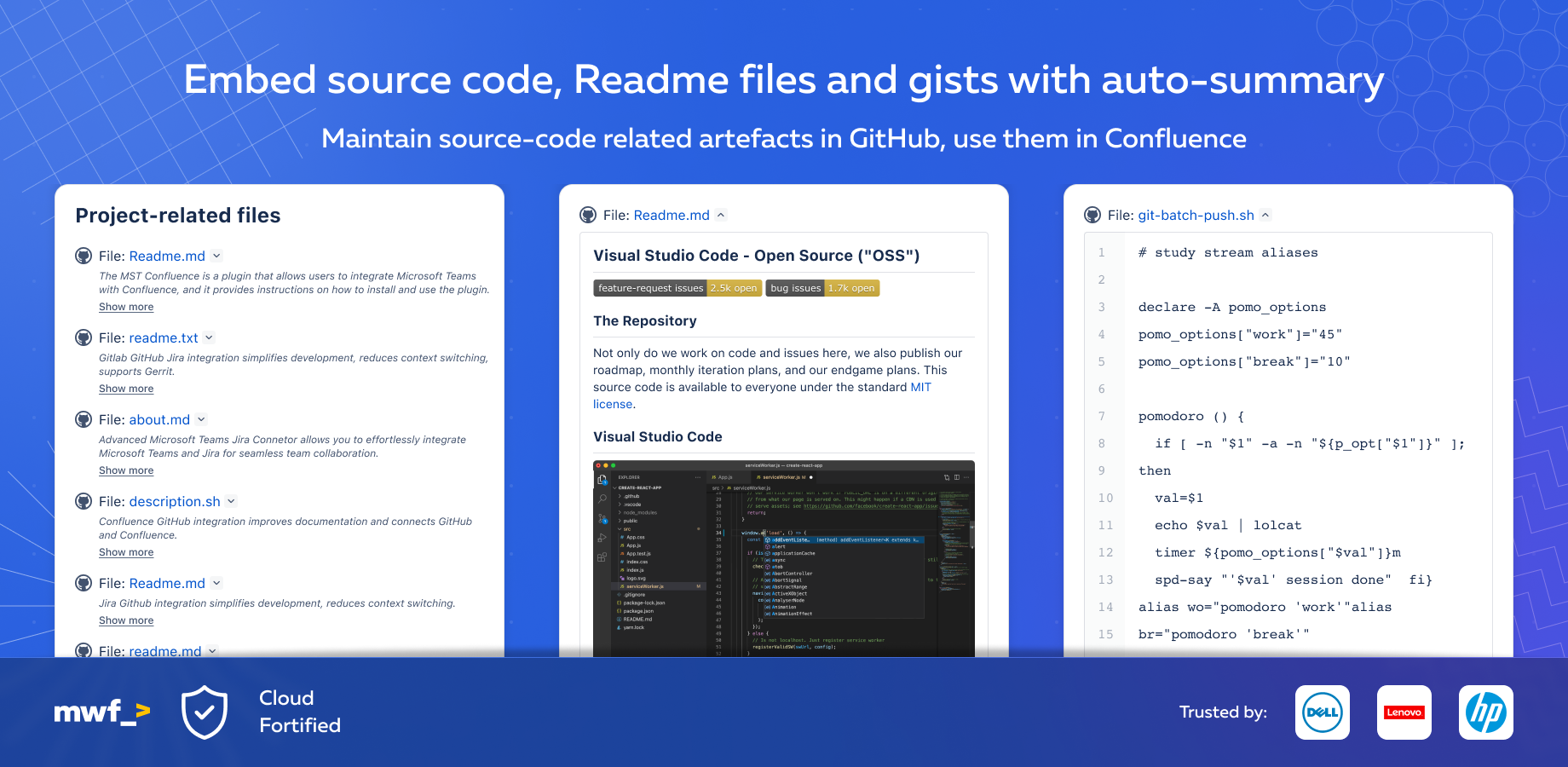Open Readme.md link above Jira Github summary
The width and height of the screenshot is (1568, 767).
pos(167,583)
